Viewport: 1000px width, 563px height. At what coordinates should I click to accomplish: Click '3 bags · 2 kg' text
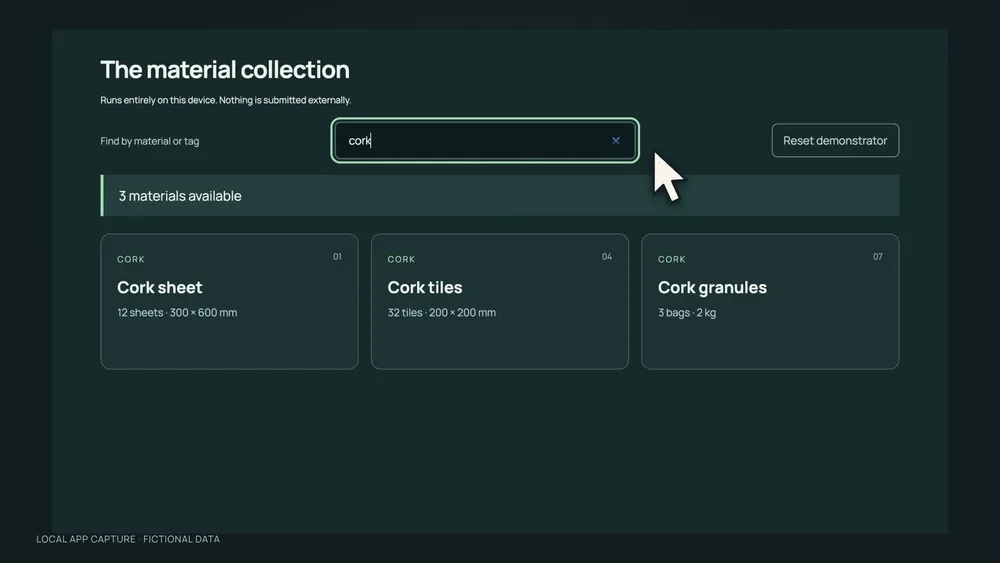(x=687, y=312)
